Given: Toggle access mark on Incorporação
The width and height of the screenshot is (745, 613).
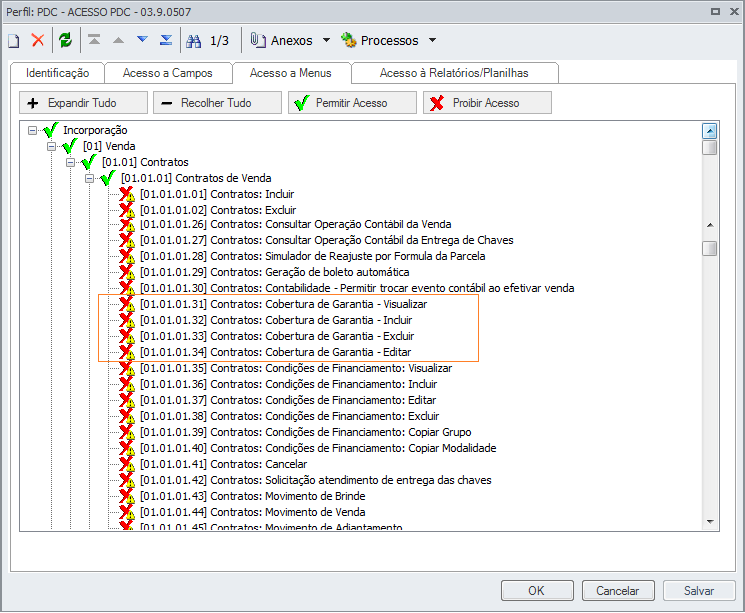Looking at the screenshot, I should (50, 129).
